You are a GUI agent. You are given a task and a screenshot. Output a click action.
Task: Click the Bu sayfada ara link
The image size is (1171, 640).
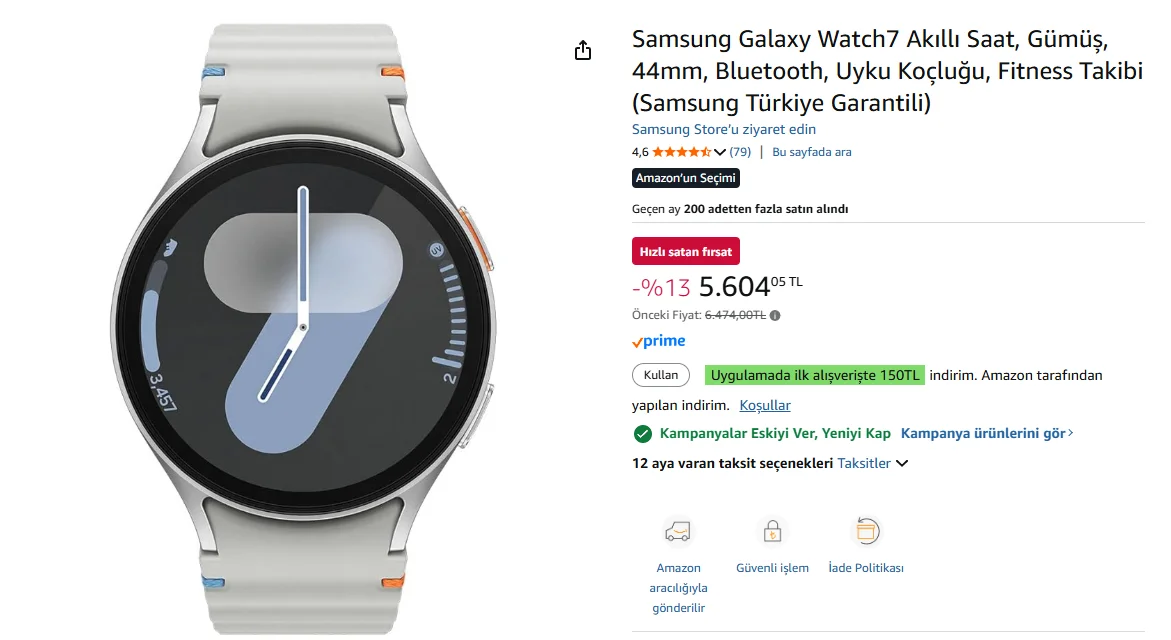[x=812, y=152]
